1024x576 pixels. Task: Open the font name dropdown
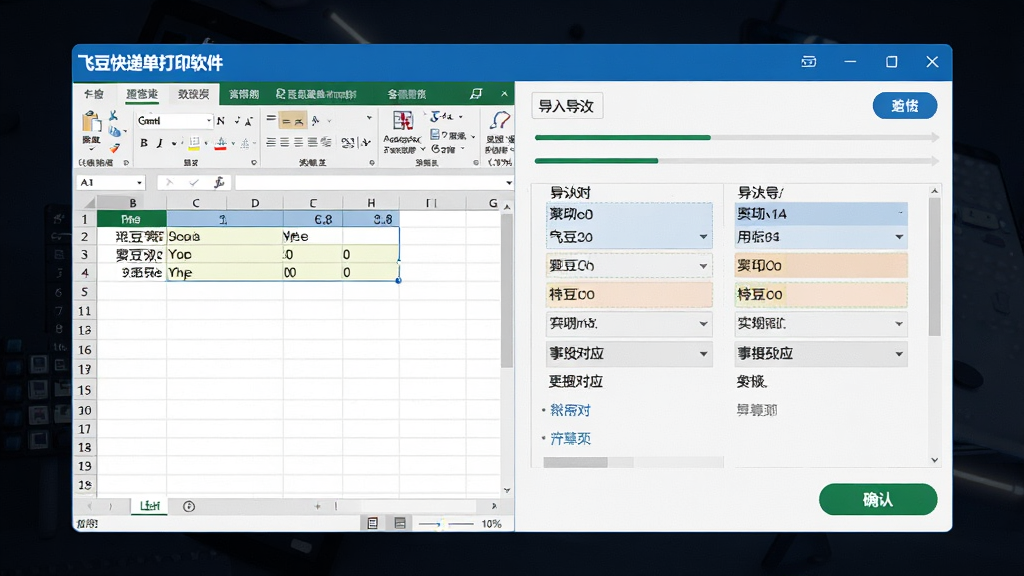tap(208, 121)
